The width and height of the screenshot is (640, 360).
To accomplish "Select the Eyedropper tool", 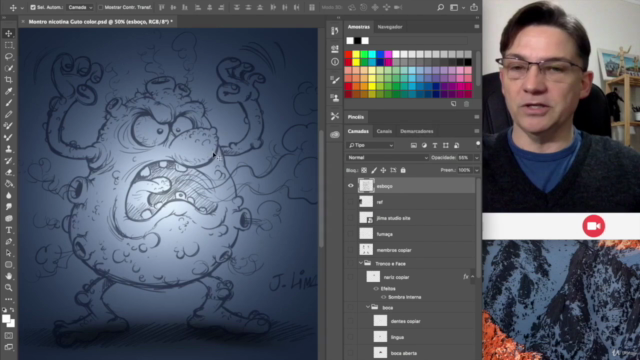I will (x=9, y=91).
